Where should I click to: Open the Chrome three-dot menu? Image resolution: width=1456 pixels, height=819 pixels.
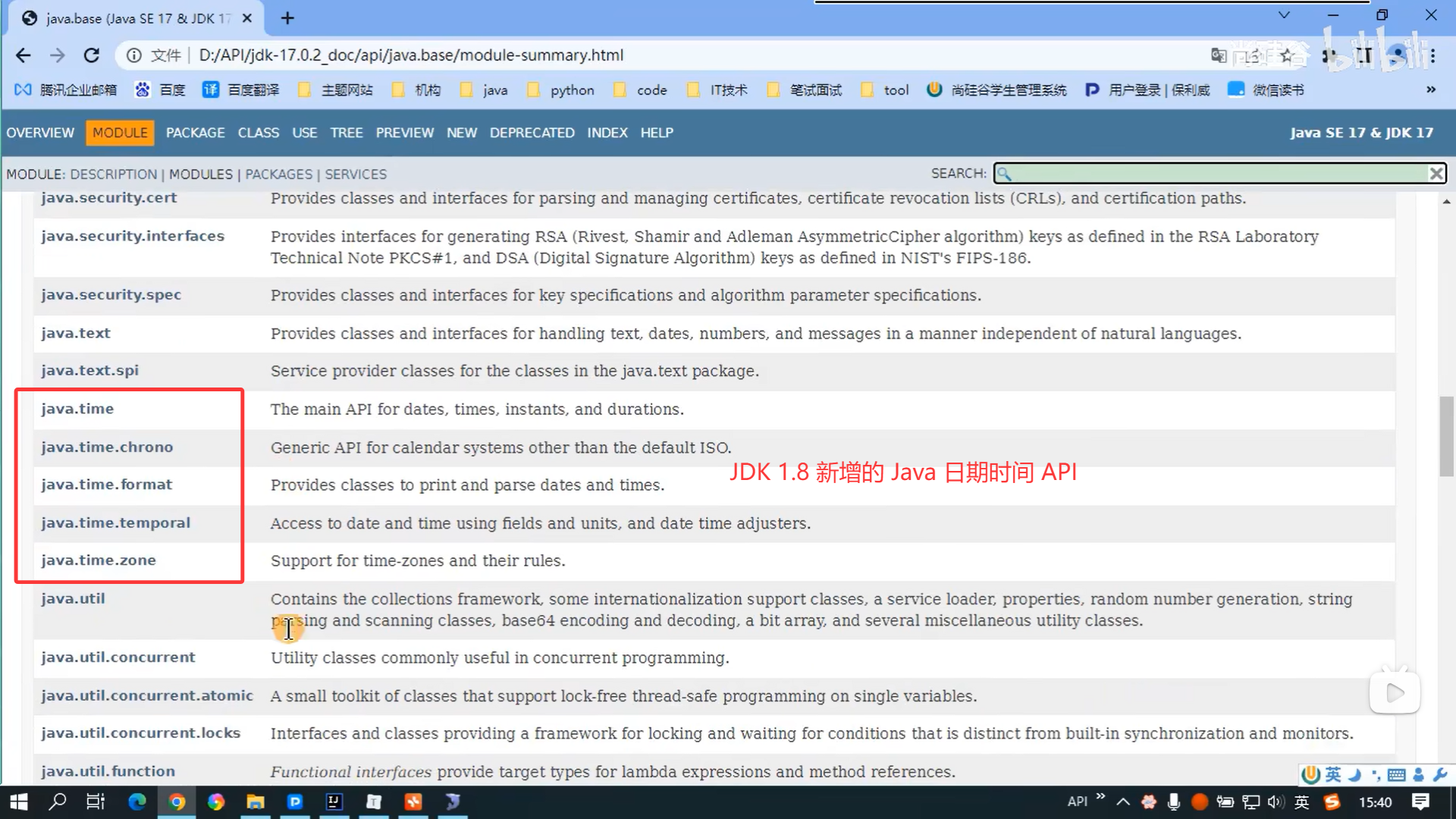point(1433,55)
